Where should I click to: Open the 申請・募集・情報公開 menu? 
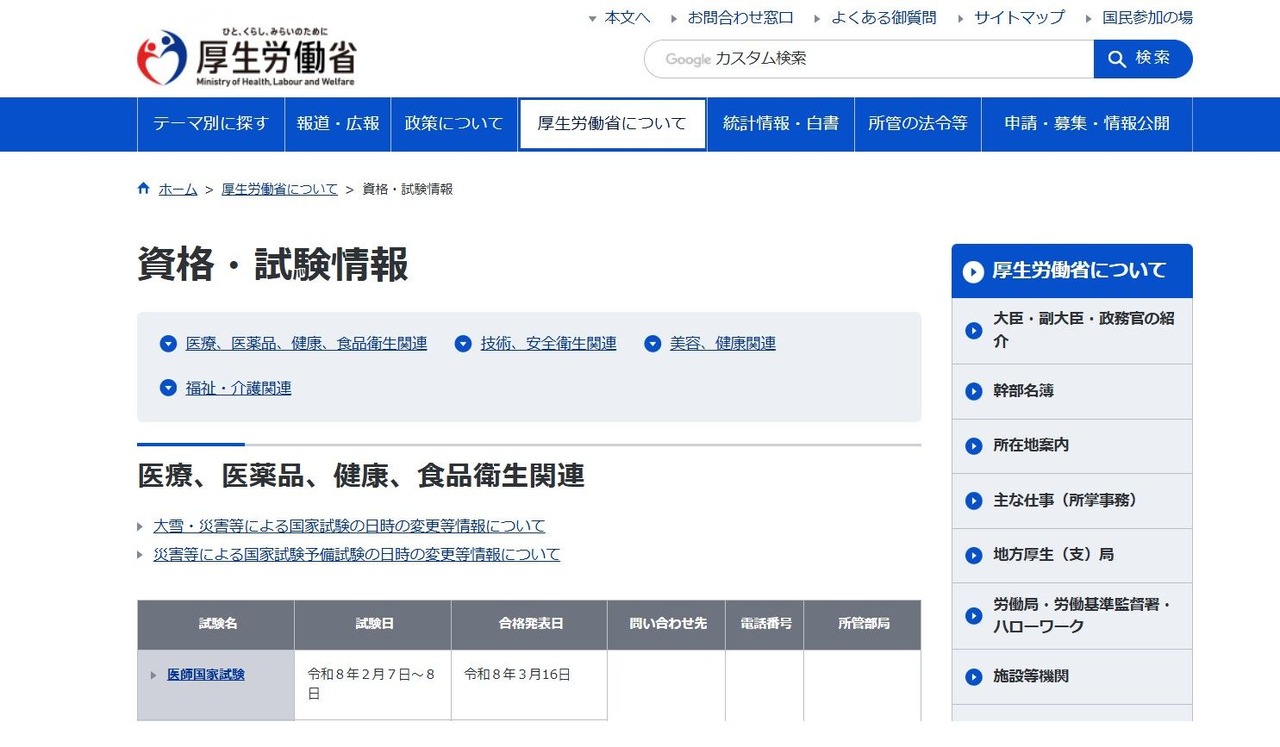click(x=1088, y=124)
